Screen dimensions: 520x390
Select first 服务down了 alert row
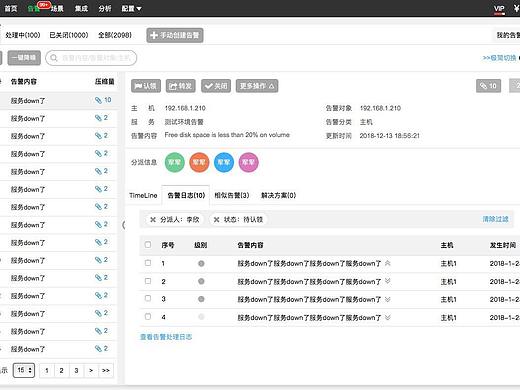tap(59, 101)
